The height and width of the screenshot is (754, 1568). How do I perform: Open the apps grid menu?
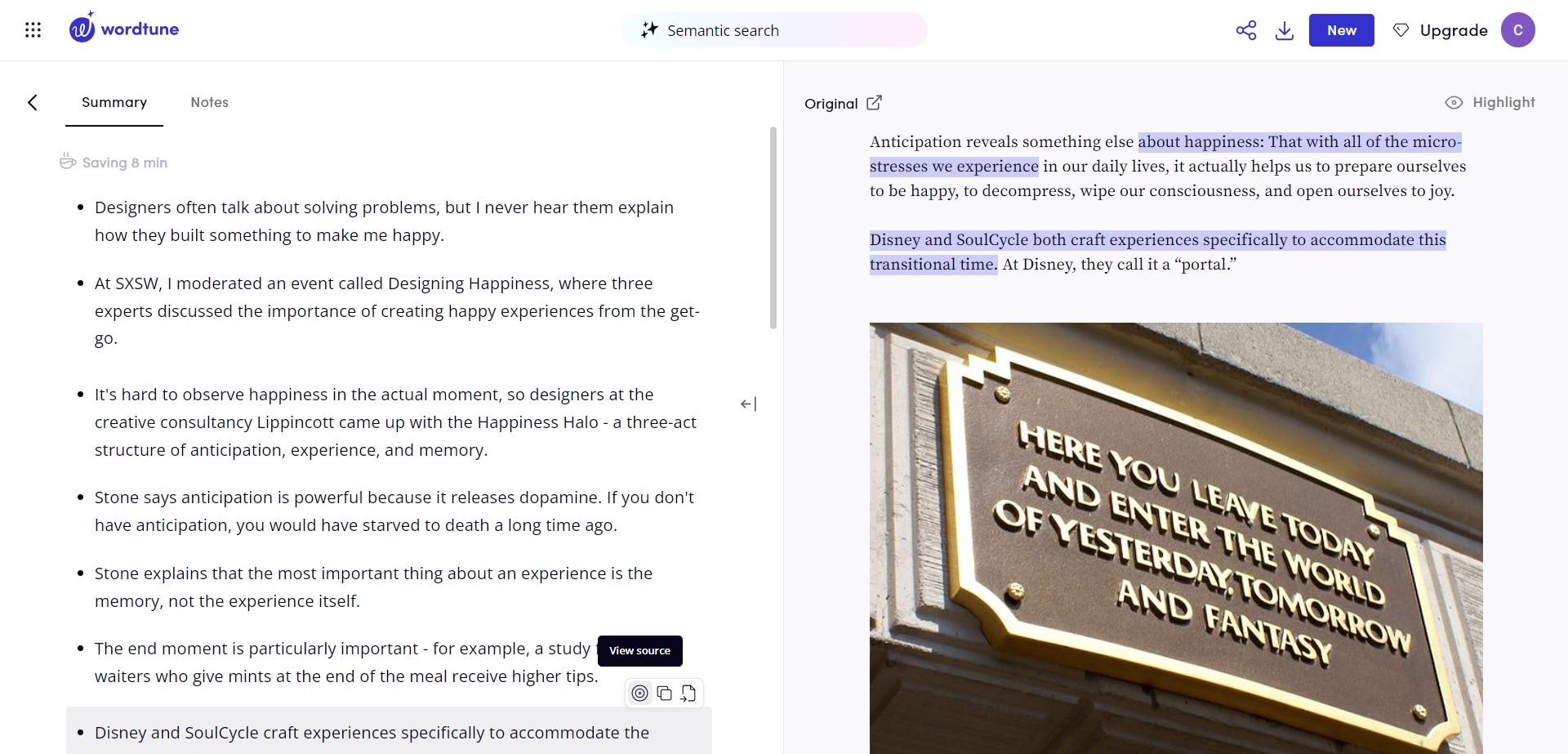coord(33,30)
